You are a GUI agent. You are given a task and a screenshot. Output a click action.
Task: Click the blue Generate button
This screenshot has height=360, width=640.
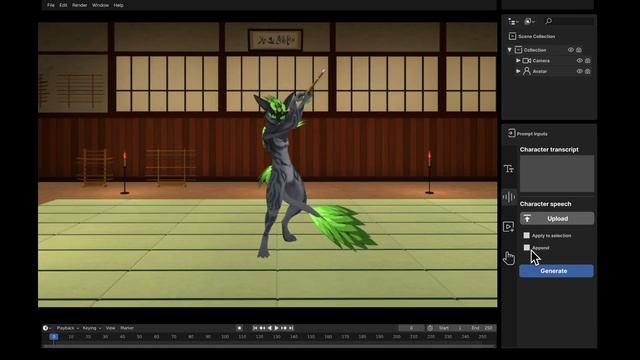click(556, 271)
